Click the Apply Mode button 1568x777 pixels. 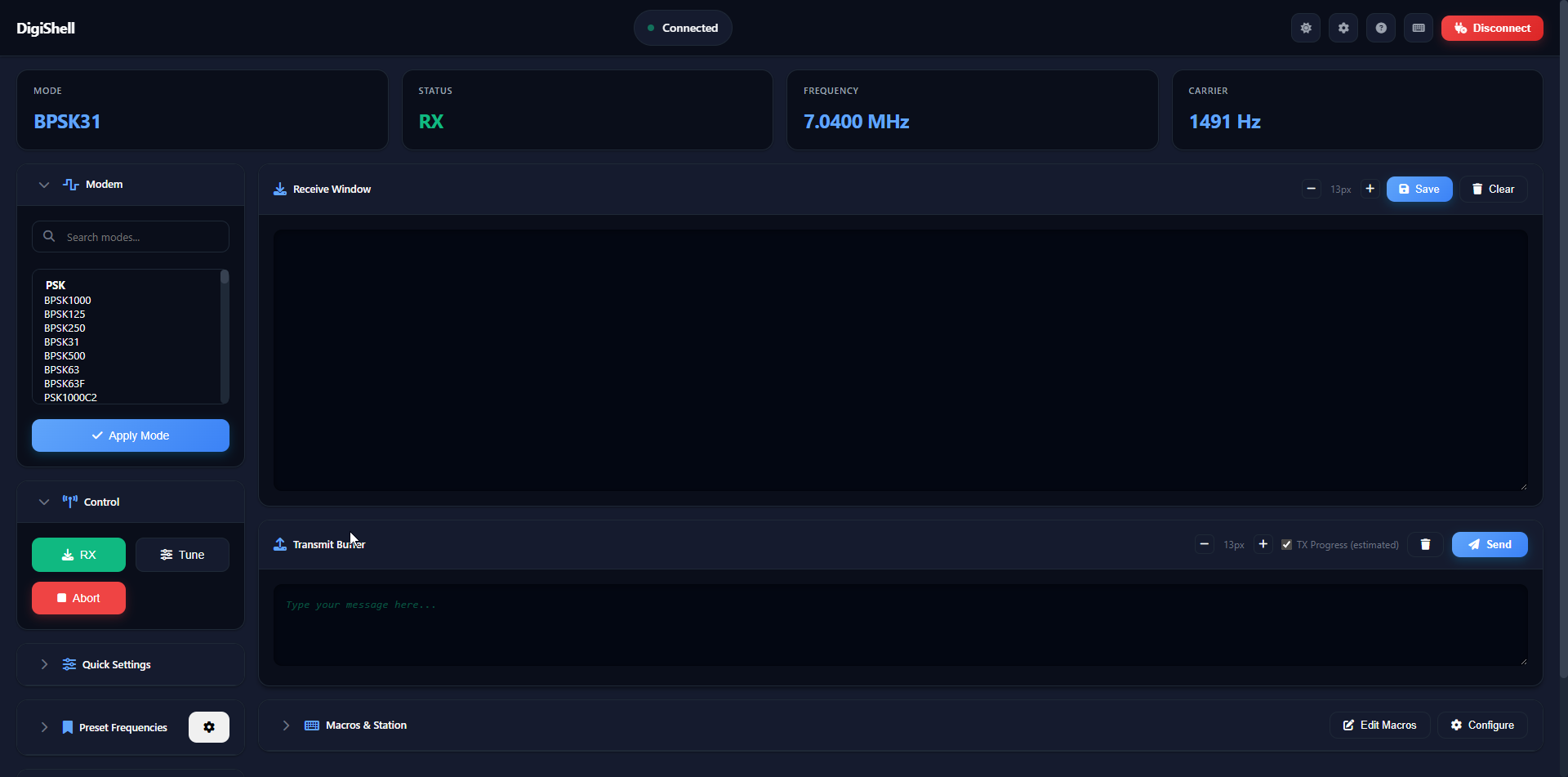pyautogui.click(x=130, y=435)
